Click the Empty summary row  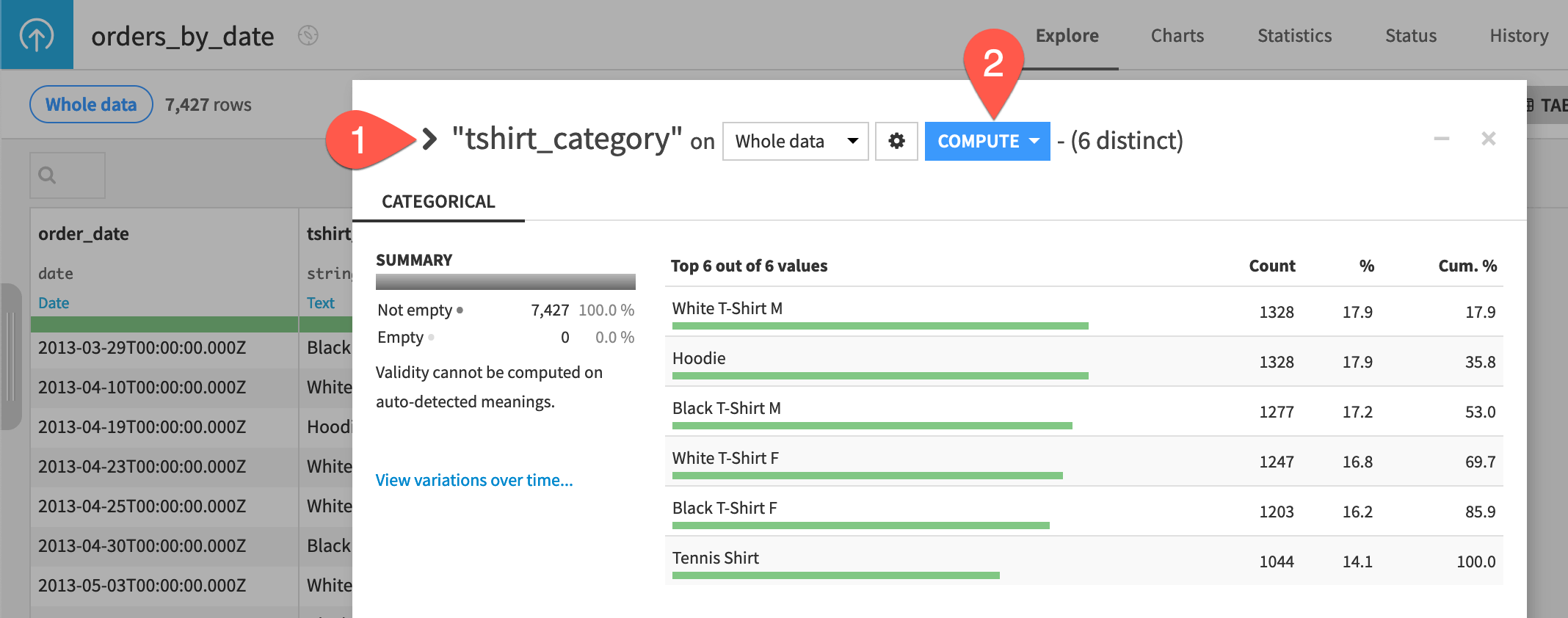tap(506, 338)
